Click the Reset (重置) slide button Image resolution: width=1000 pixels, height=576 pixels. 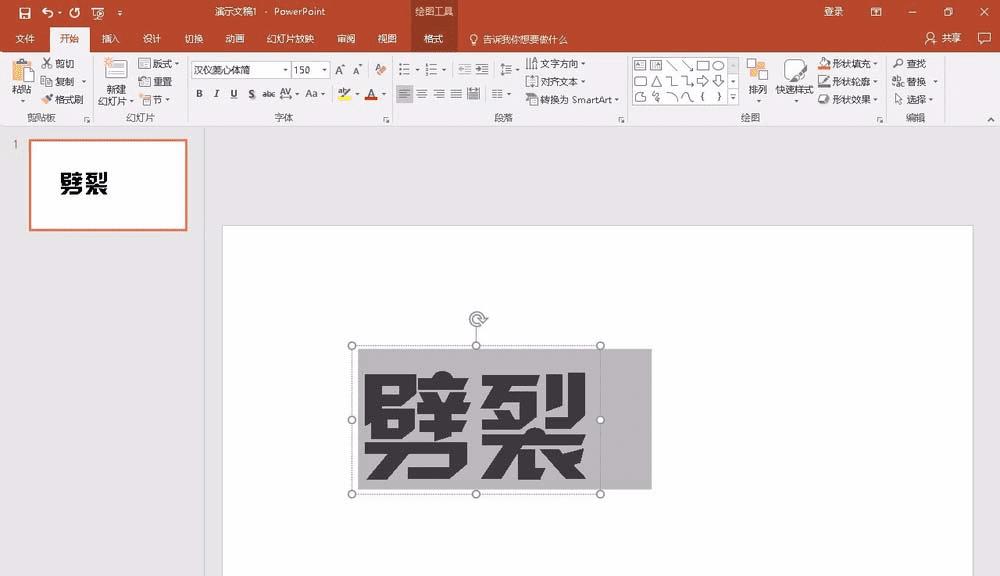tap(156, 82)
